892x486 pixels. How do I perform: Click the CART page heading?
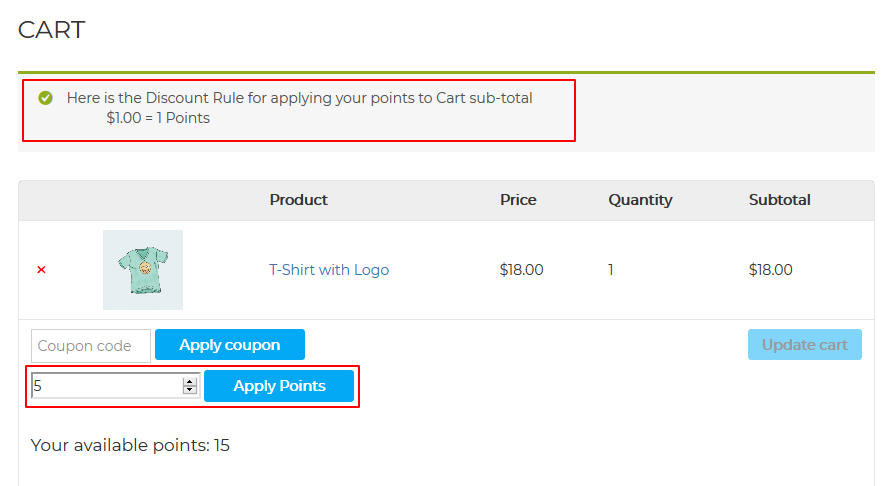click(52, 30)
